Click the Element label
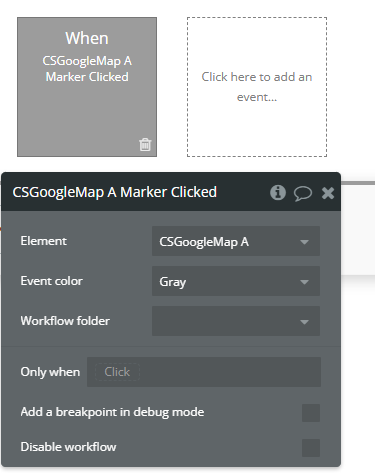The width and height of the screenshot is (375, 473). (x=44, y=241)
